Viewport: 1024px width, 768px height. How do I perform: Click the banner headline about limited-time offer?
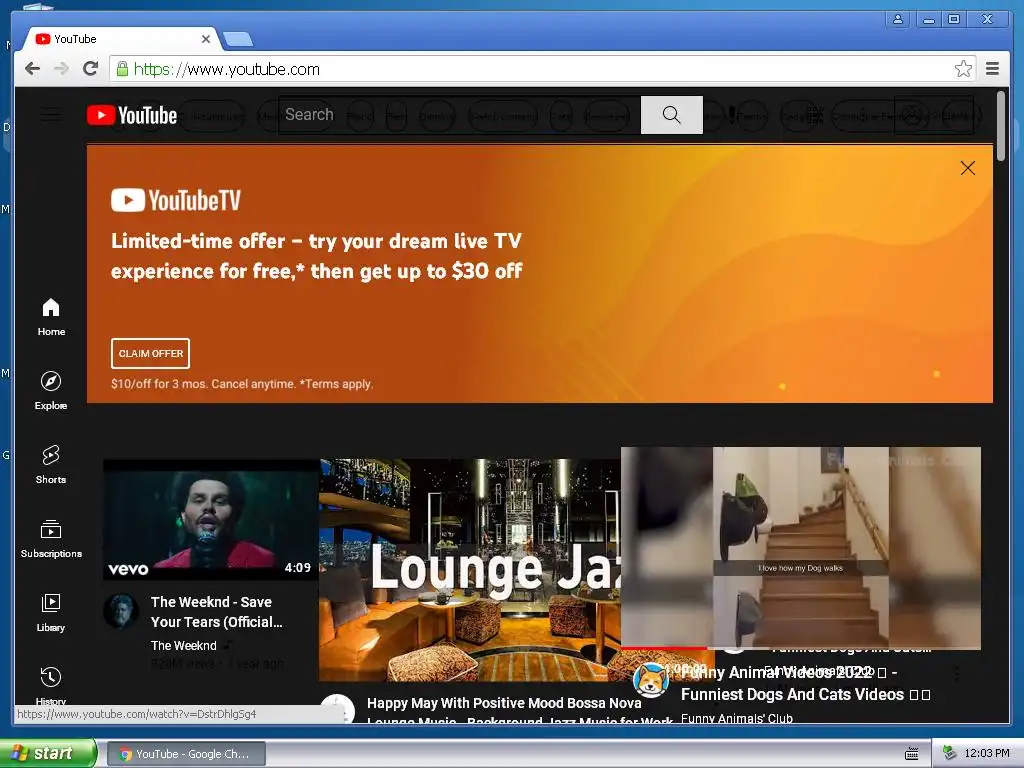316,256
